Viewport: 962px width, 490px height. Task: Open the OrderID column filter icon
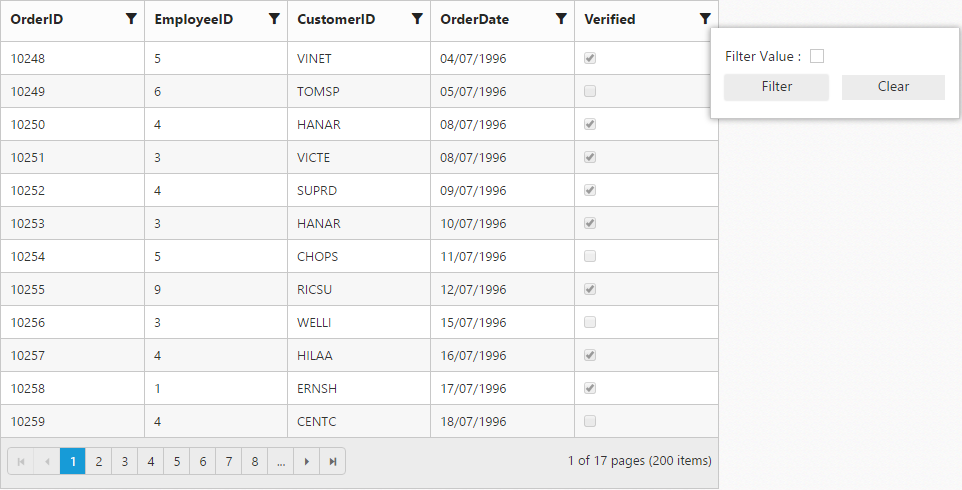coord(131,19)
